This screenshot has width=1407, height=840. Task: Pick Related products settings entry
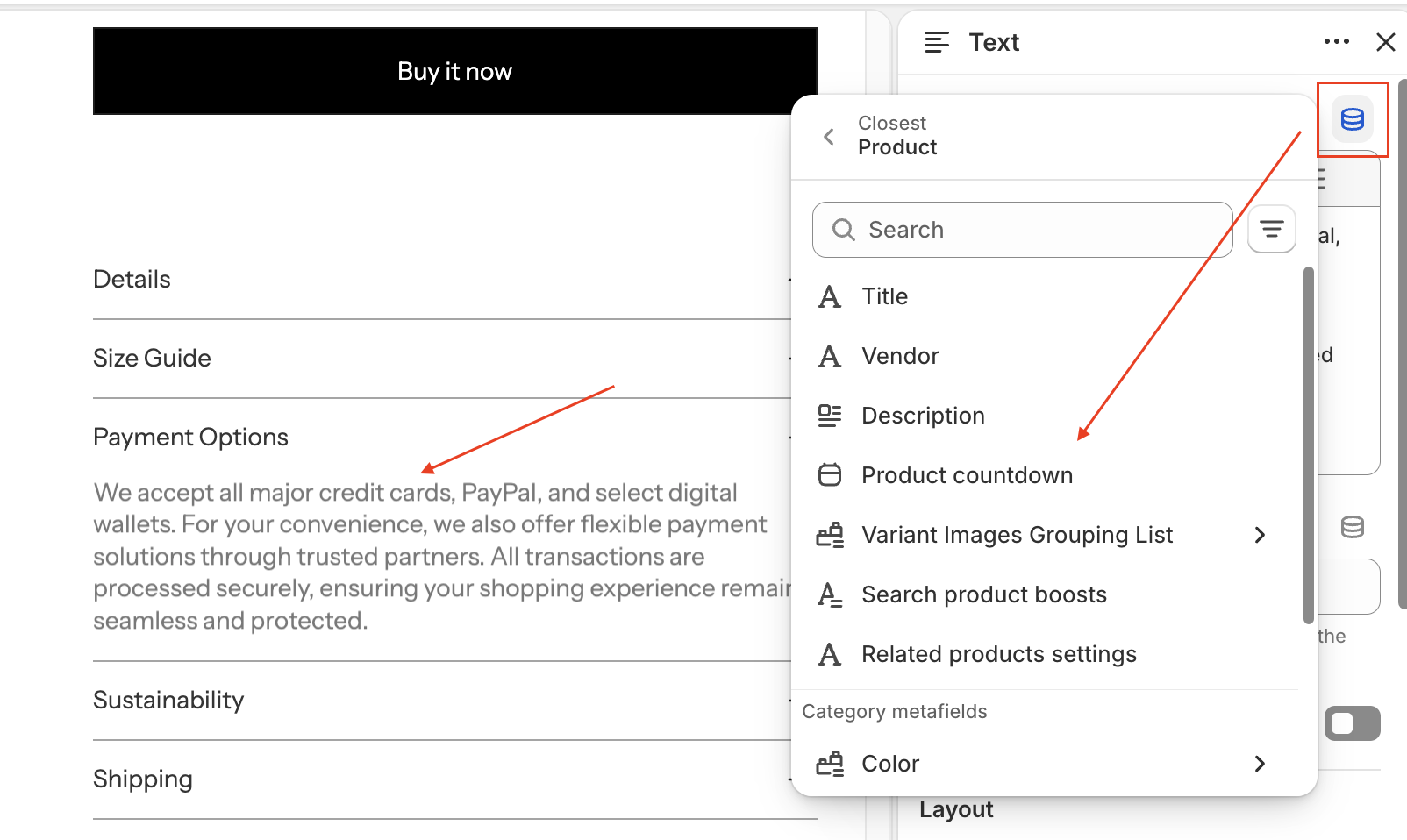(998, 654)
